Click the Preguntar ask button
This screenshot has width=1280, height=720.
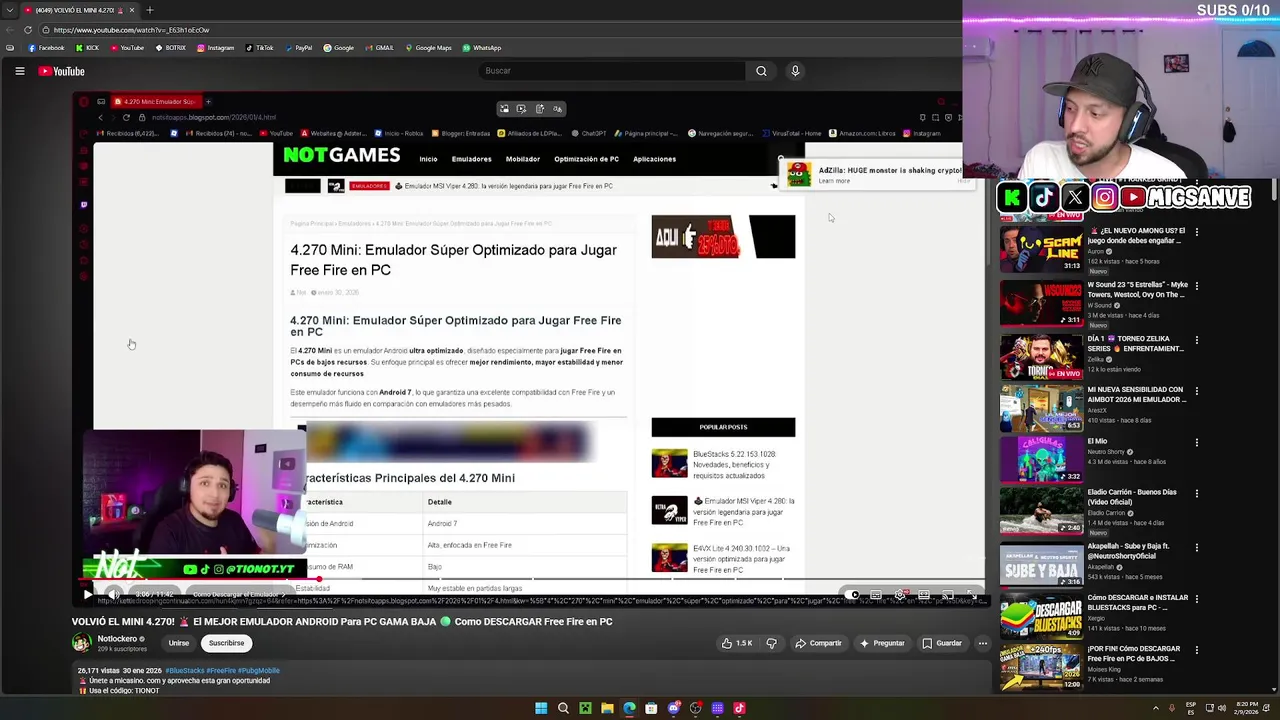pyautogui.click(x=881, y=643)
